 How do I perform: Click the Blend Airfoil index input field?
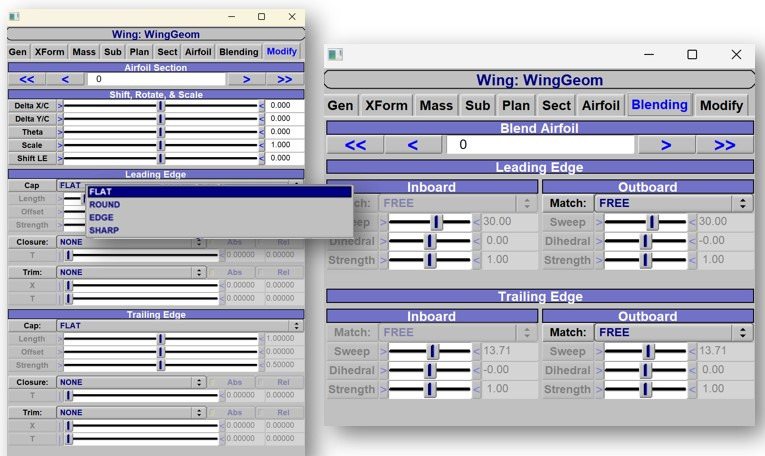pyautogui.click(x=540, y=145)
